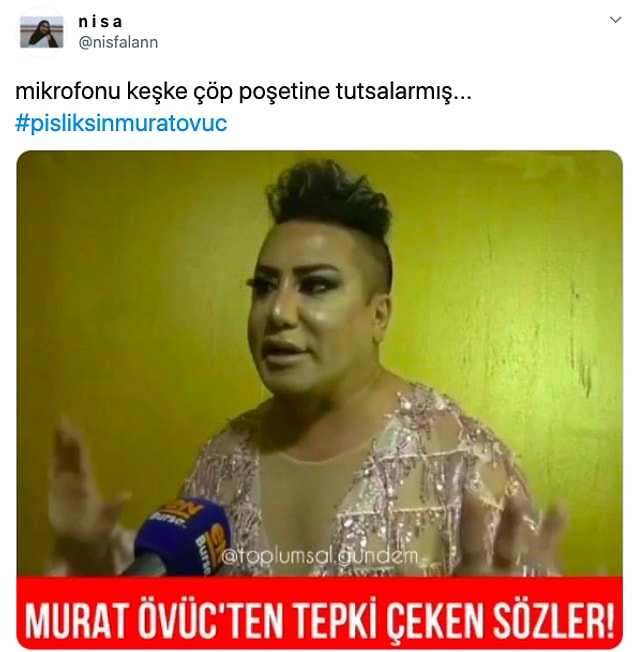Visit the @nisfalann handle link
The width and height of the screenshot is (635, 652).
point(118,42)
